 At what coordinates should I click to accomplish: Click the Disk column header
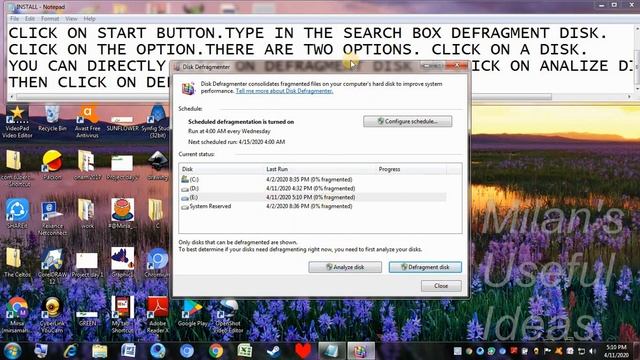tap(222, 169)
